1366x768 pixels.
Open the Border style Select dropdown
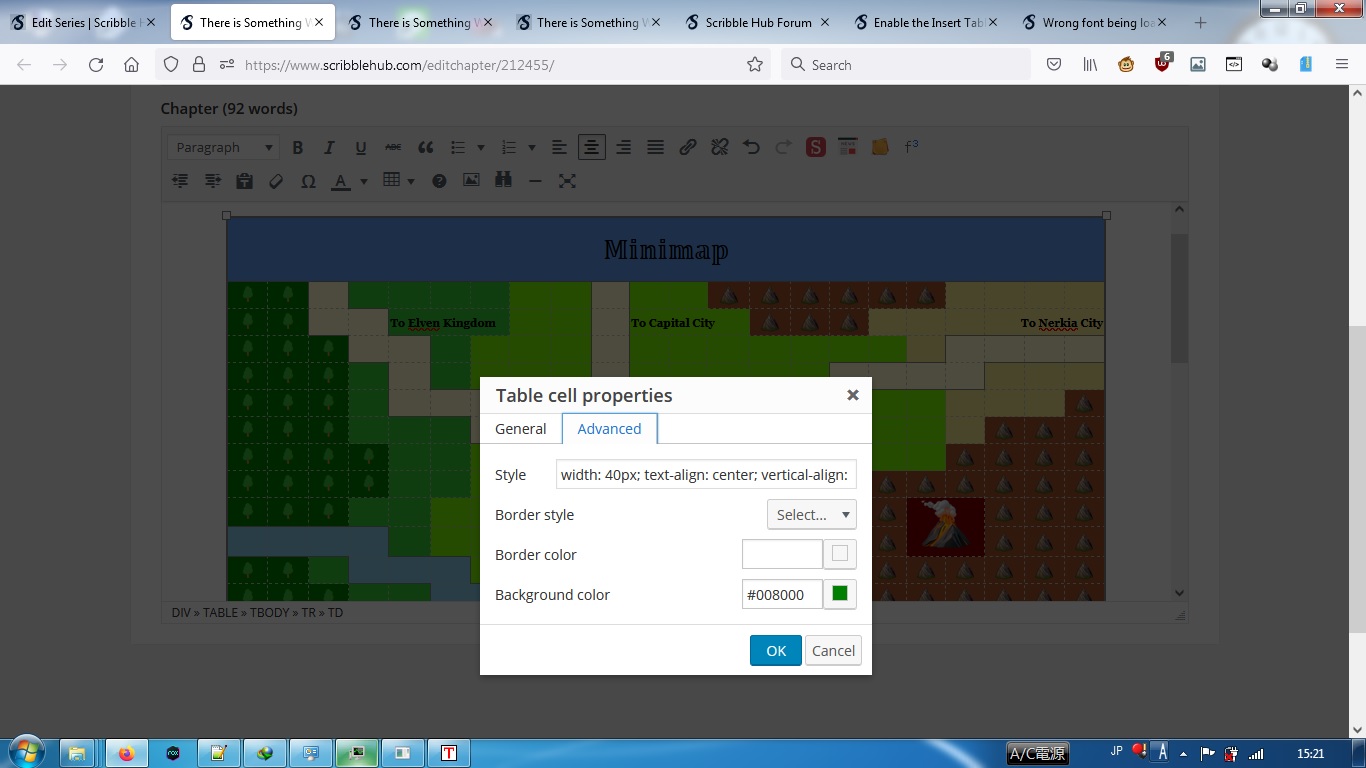pos(811,515)
